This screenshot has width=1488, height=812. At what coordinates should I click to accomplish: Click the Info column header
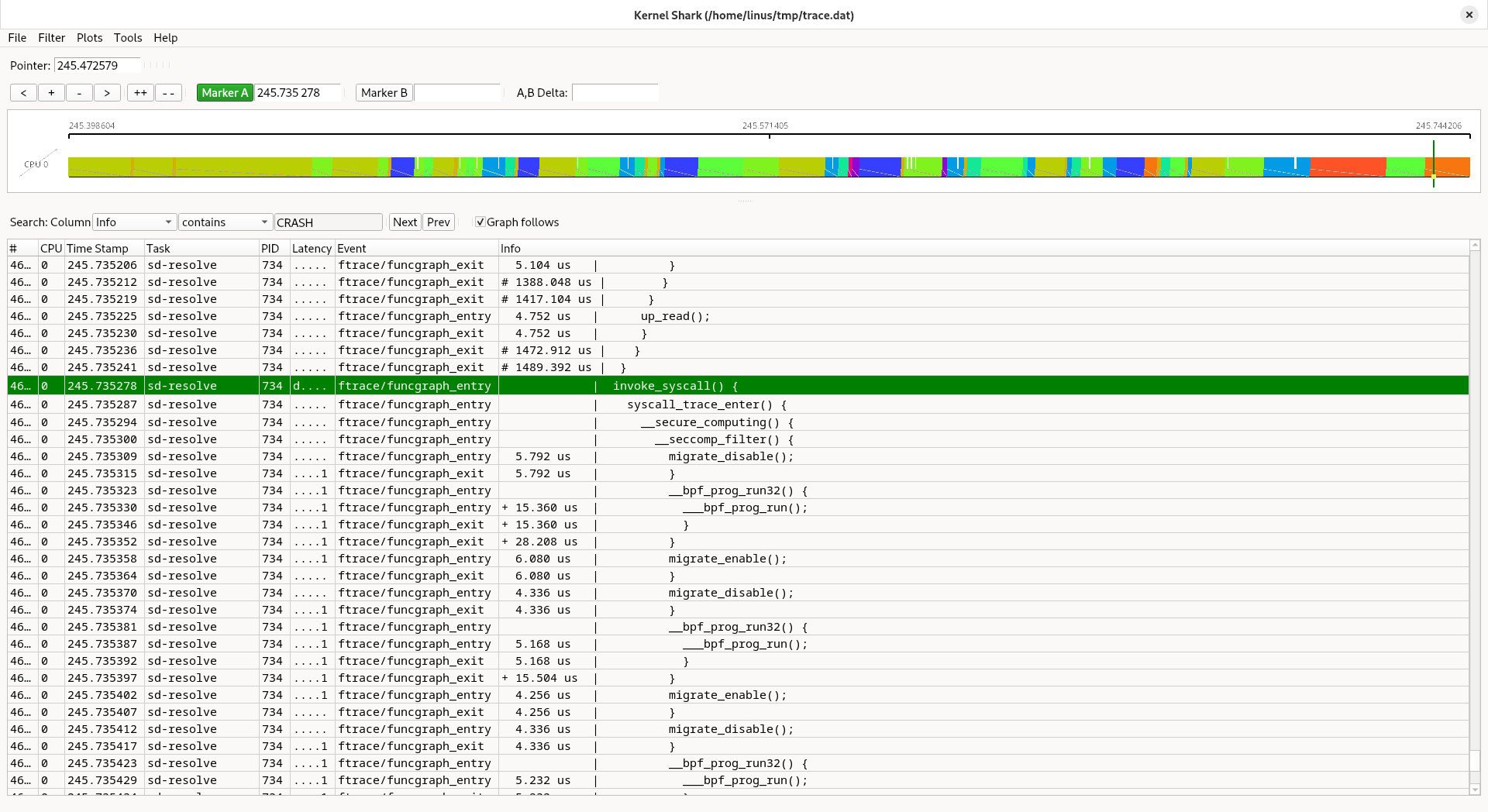pos(983,249)
